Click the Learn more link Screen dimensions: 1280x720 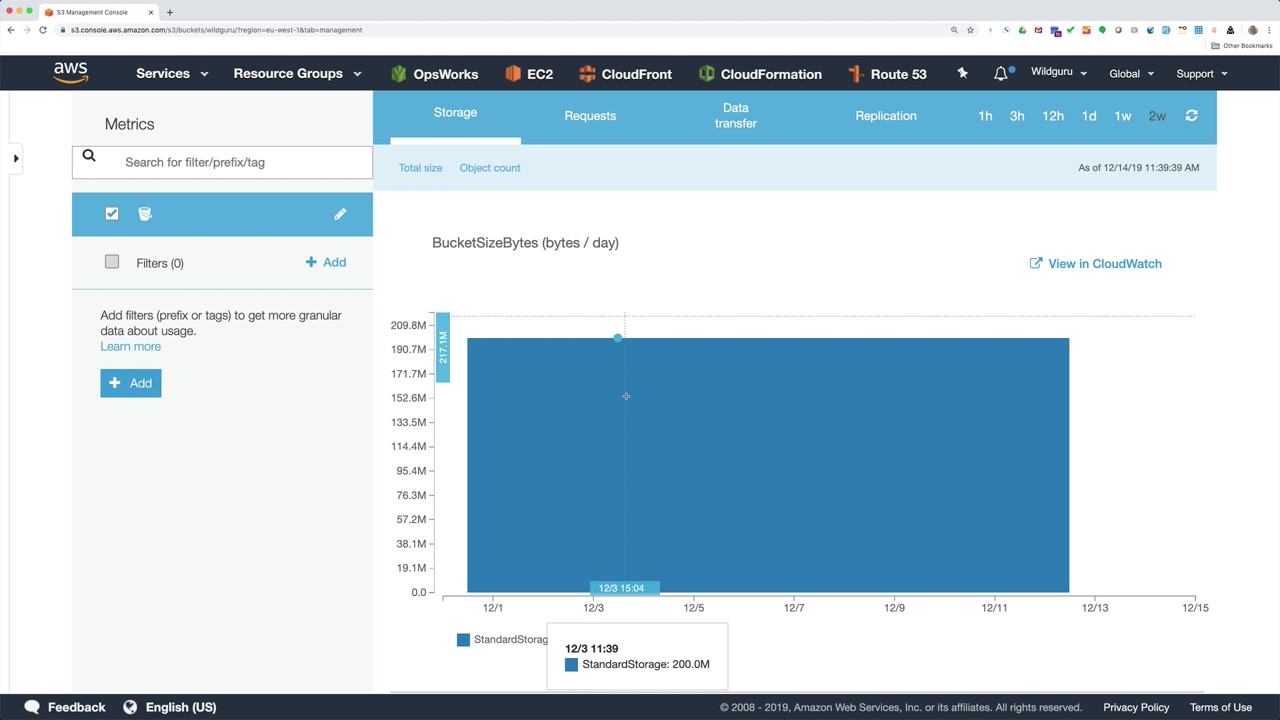[130, 347]
